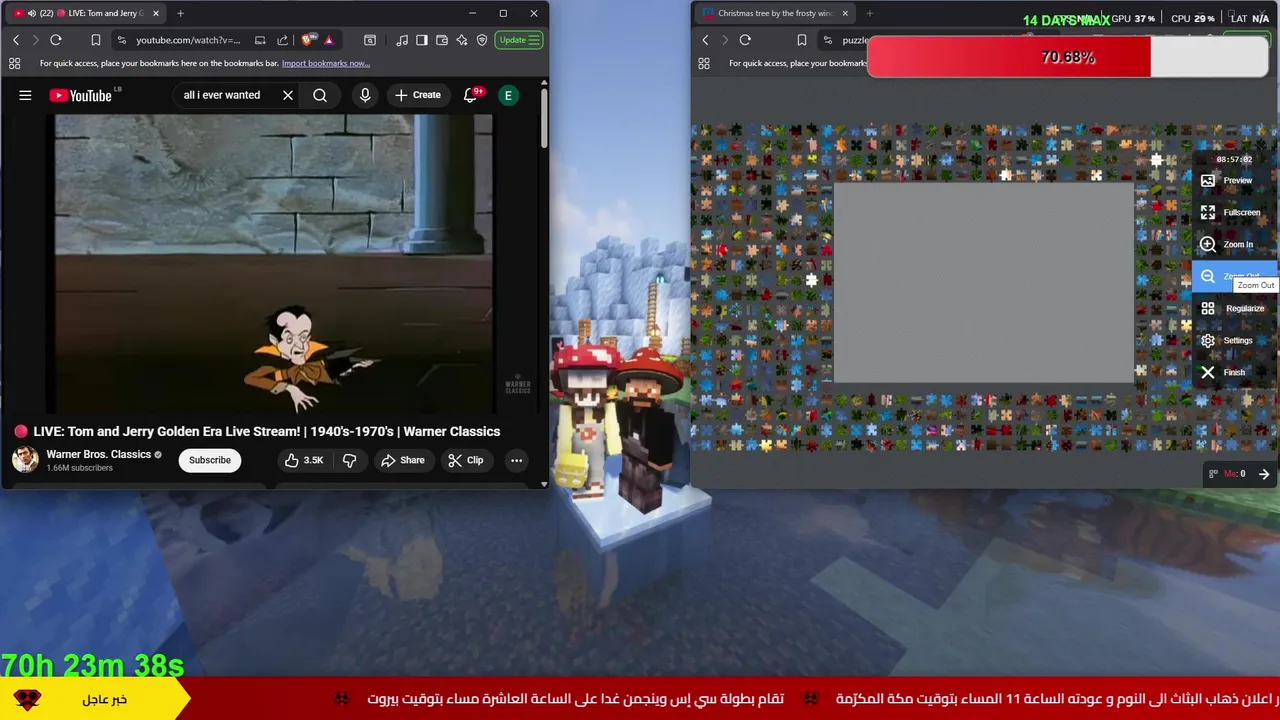
Task: Expand the player score panel arrow
Action: coord(1264,474)
